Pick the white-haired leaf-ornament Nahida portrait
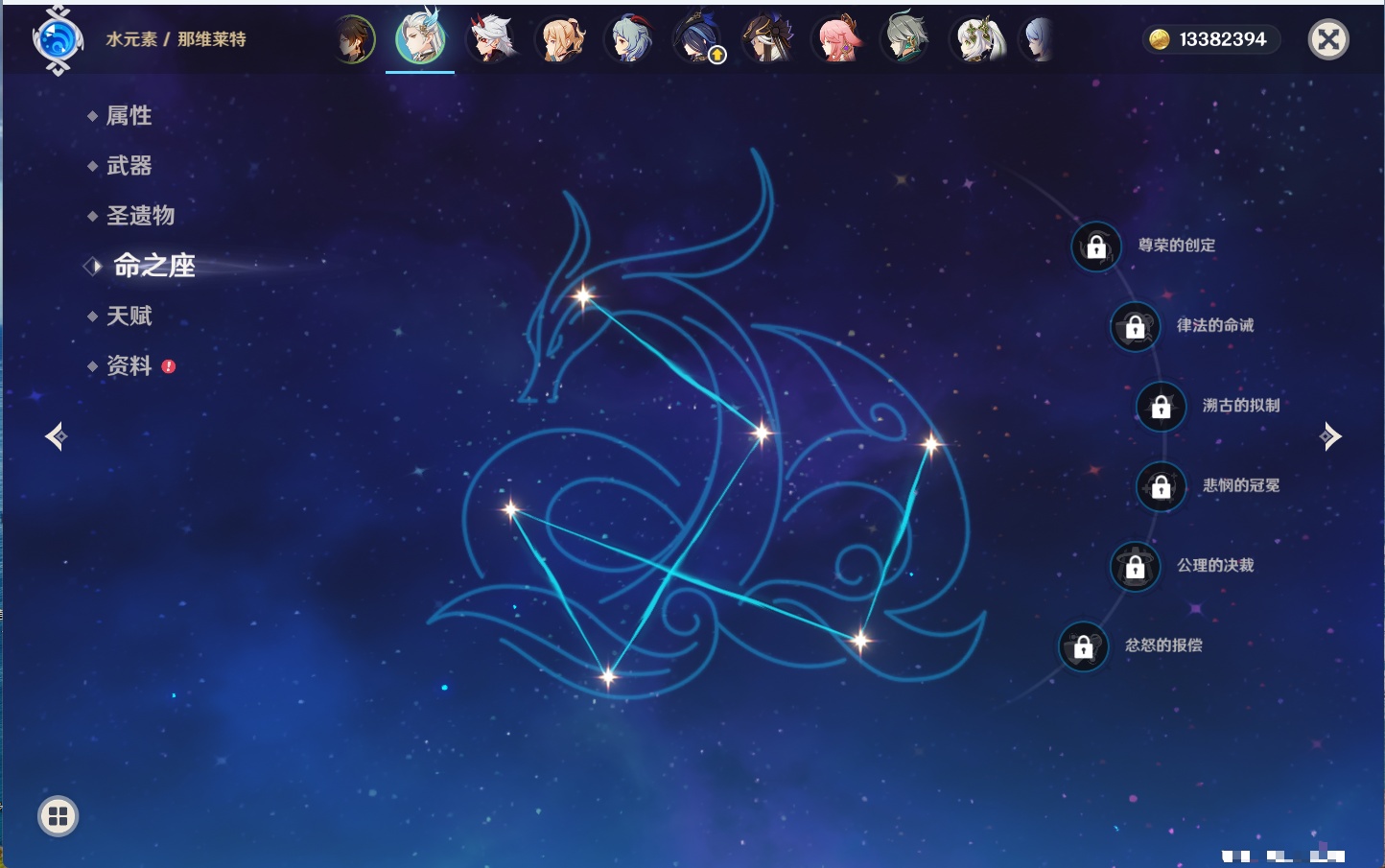1385x868 pixels. 976,40
